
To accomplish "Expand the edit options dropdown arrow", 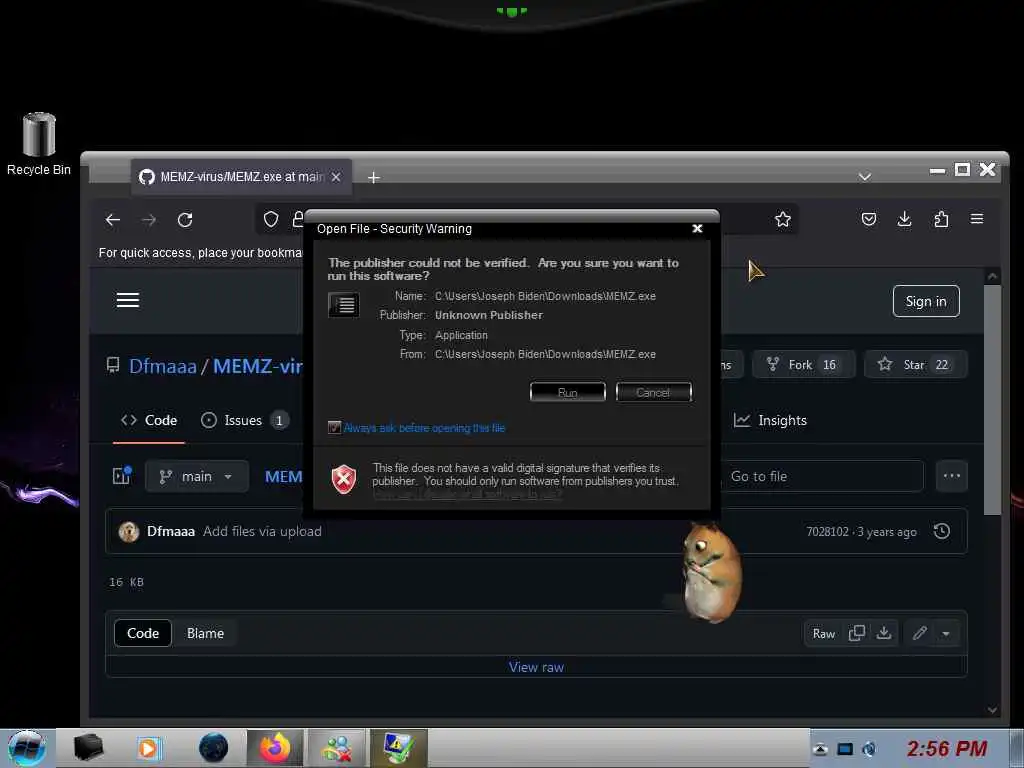I will click(946, 633).
